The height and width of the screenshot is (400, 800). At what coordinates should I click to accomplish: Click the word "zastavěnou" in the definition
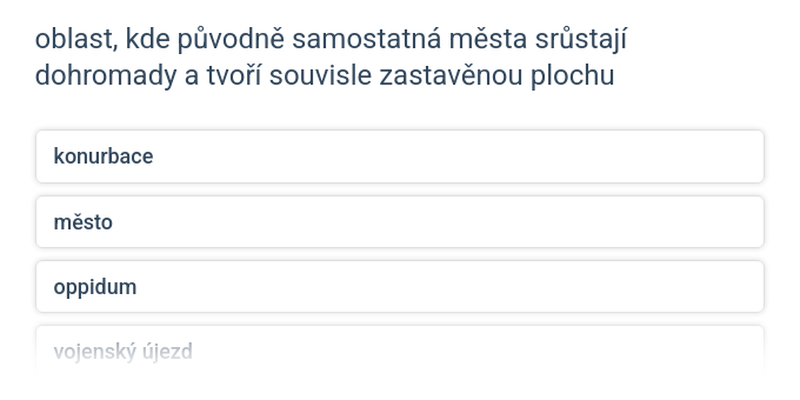click(451, 77)
